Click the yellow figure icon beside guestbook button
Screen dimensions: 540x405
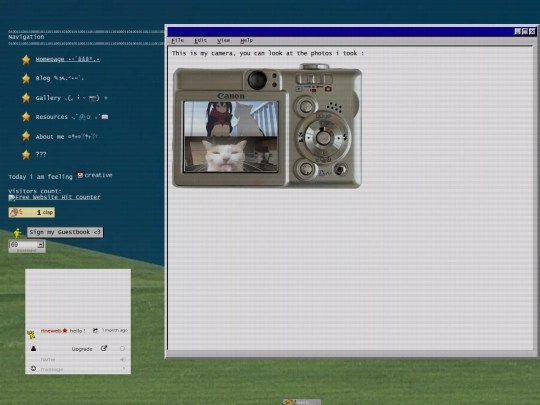[x=17, y=233]
